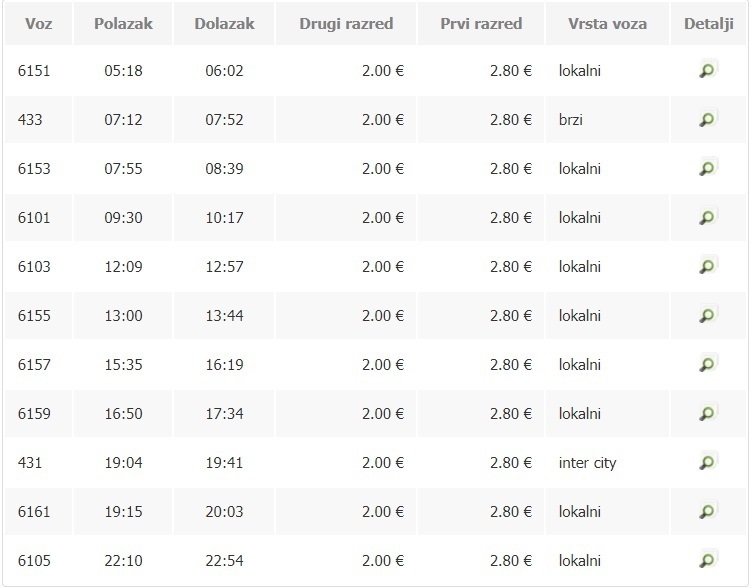This screenshot has height=588, width=751.
Task: Open details of train 6105
Action: click(x=708, y=560)
